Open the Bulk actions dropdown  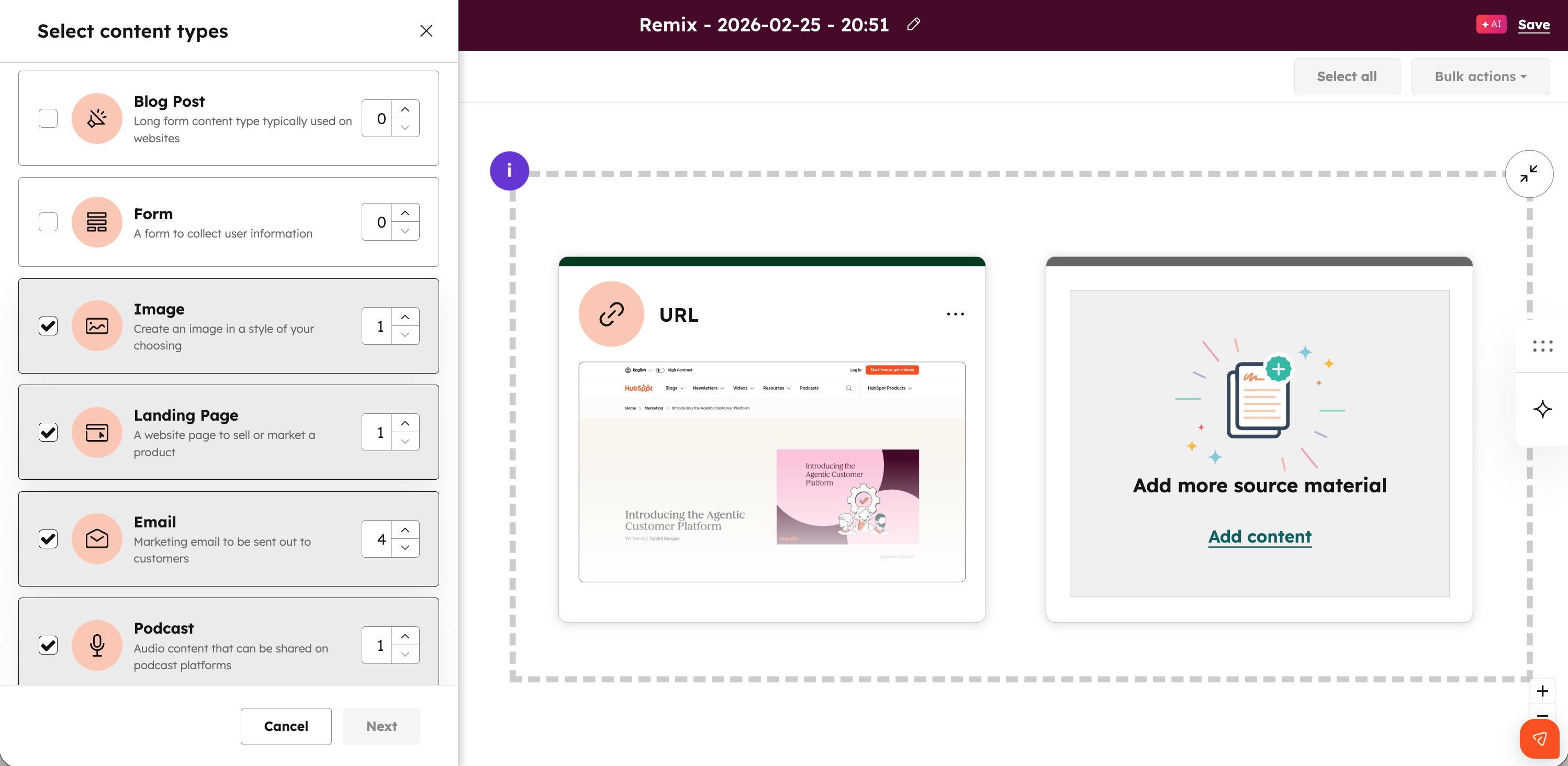point(1480,77)
